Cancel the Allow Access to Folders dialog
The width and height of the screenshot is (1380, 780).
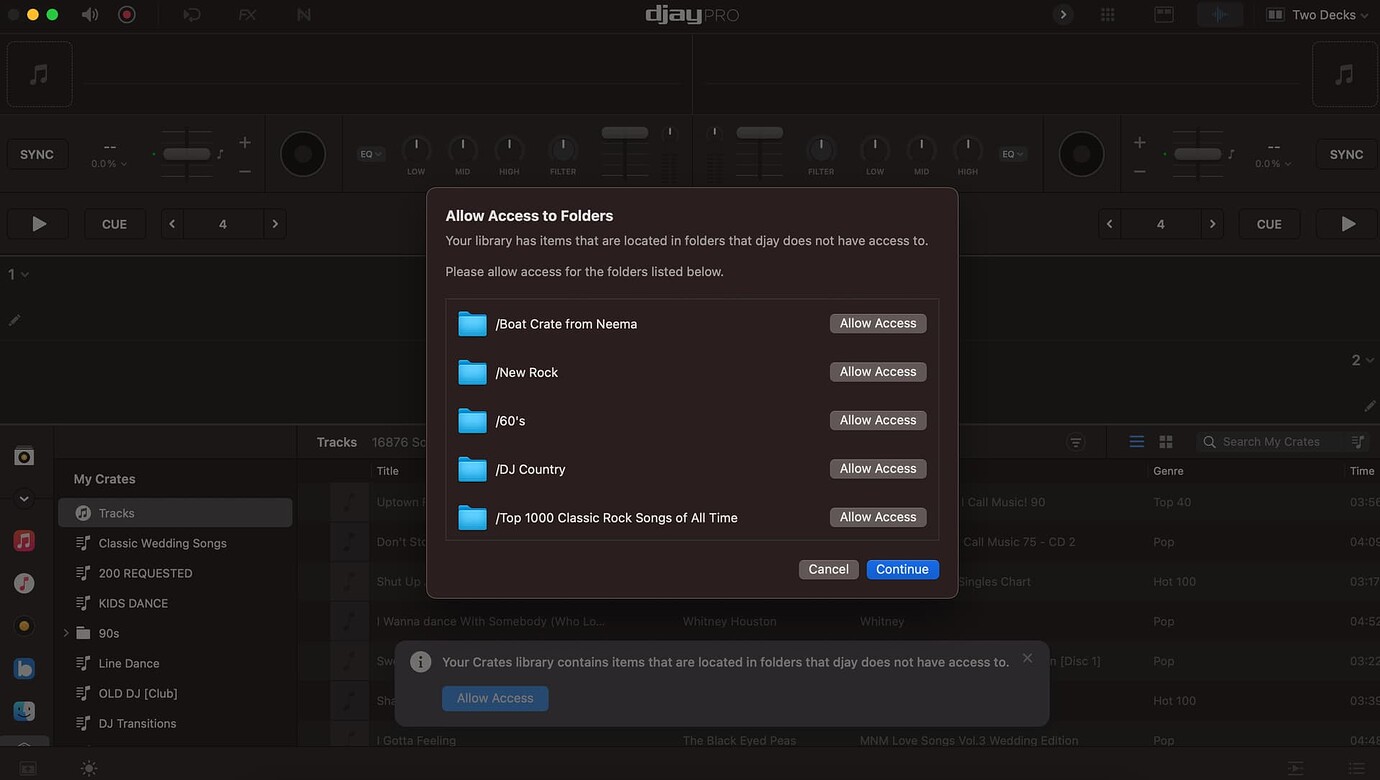[828, 568]
